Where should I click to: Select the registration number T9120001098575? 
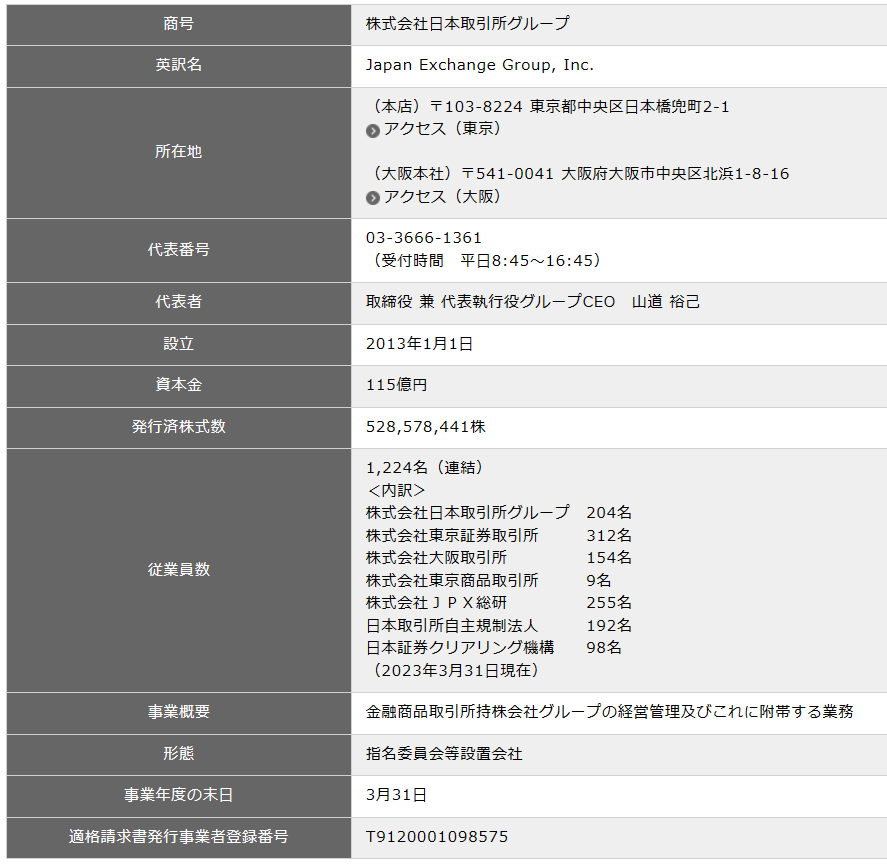point(437,837)
